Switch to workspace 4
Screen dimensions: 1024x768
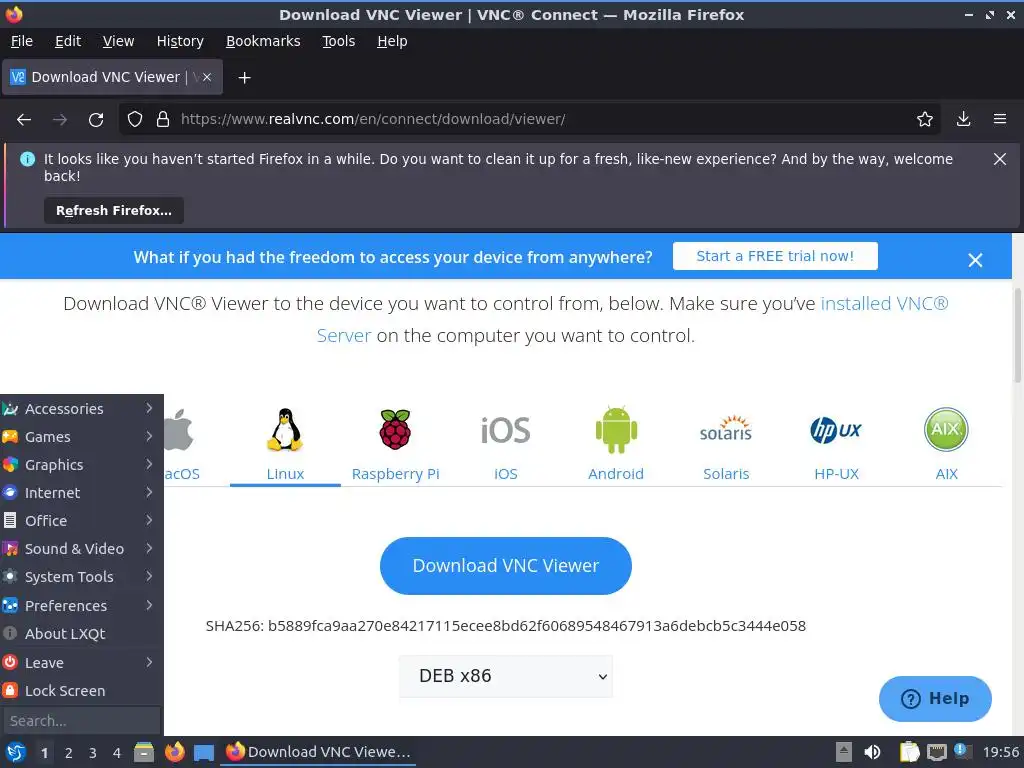[x=117, y=753]
